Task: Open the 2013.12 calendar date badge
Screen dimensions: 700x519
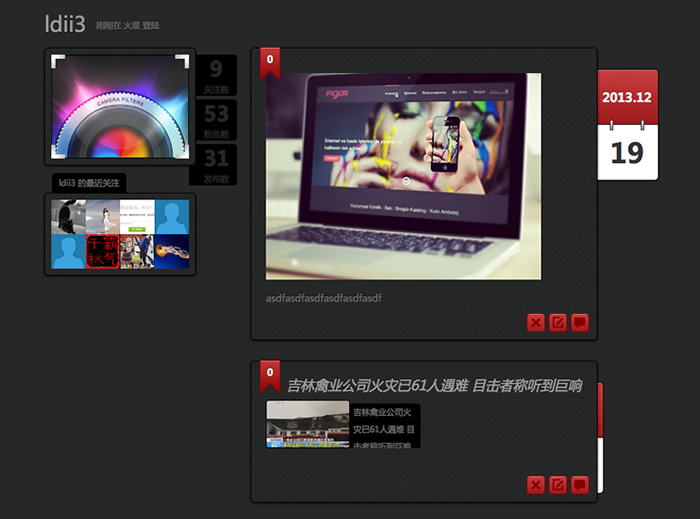Action: tap(627, 125)
